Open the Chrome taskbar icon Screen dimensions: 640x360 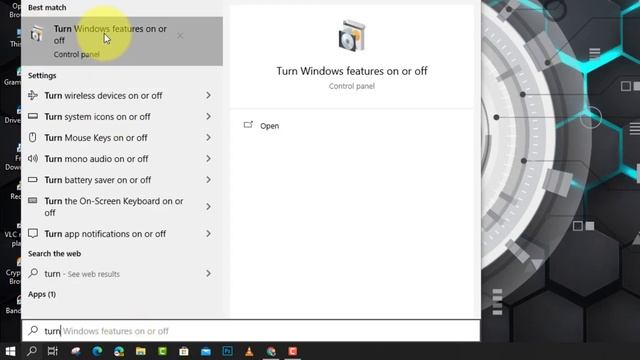coord(271,351)
